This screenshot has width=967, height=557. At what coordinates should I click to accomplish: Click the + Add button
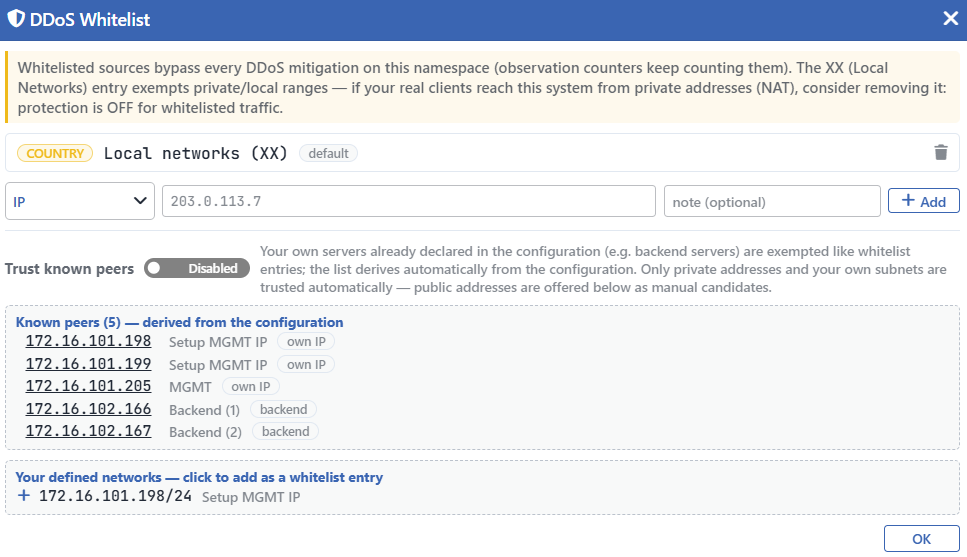(923, 200)
